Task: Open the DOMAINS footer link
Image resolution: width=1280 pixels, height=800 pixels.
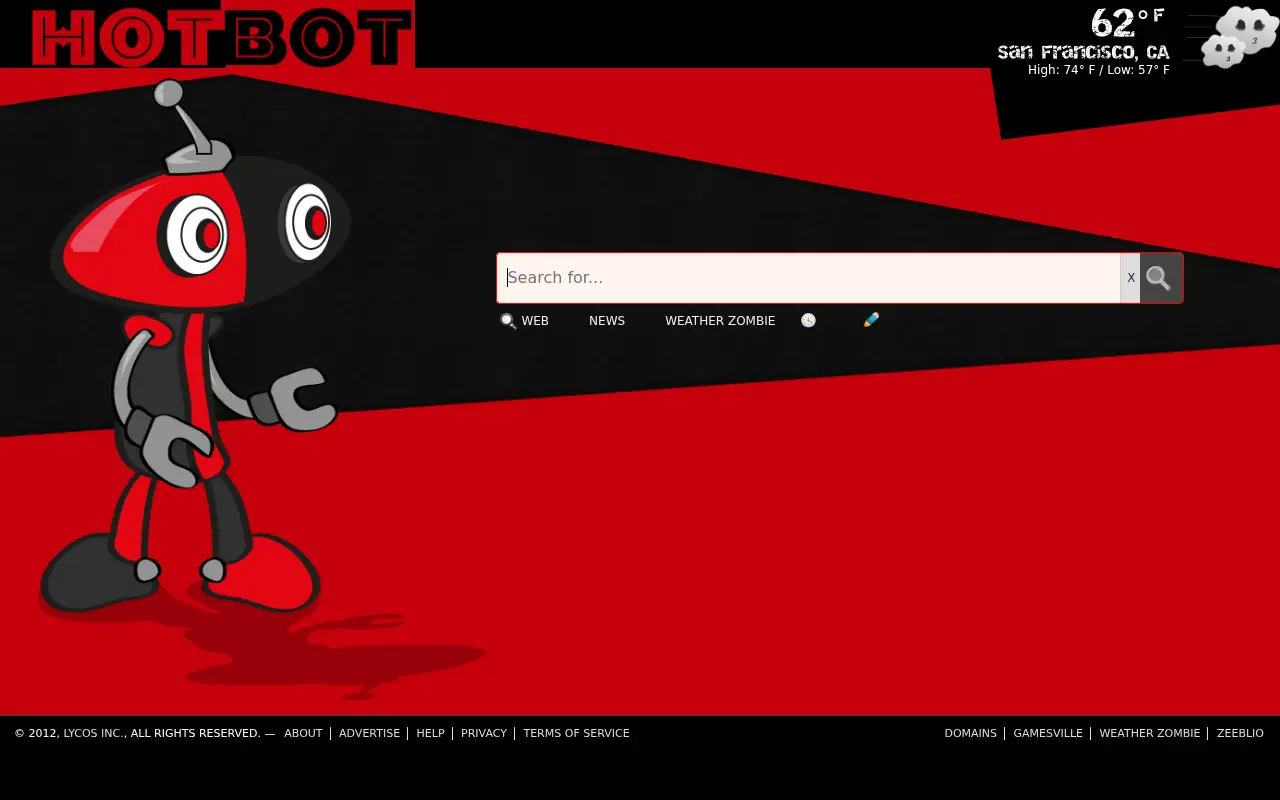Action: 970,733
